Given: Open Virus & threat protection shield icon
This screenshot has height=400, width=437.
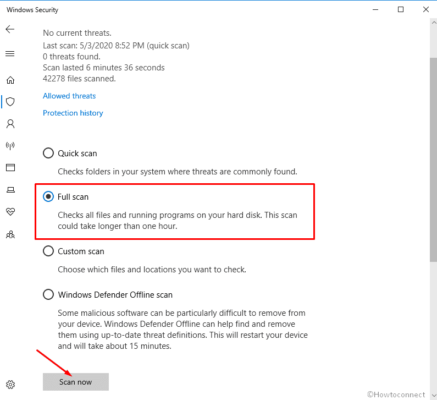Looking at the screenshot, I should point(10,102).
